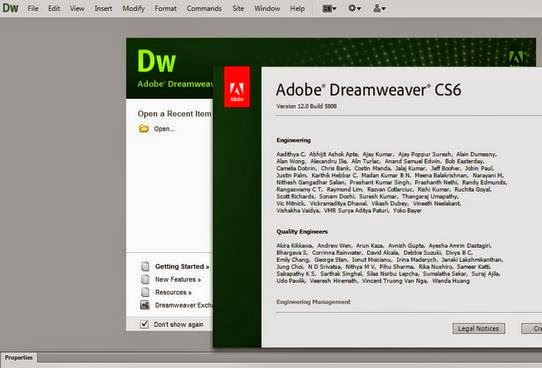Image resolution: width=542 pixels, height=368 pixels.
Task: Open the Site person-icon dropdown
Action: (x=379, y=8)
